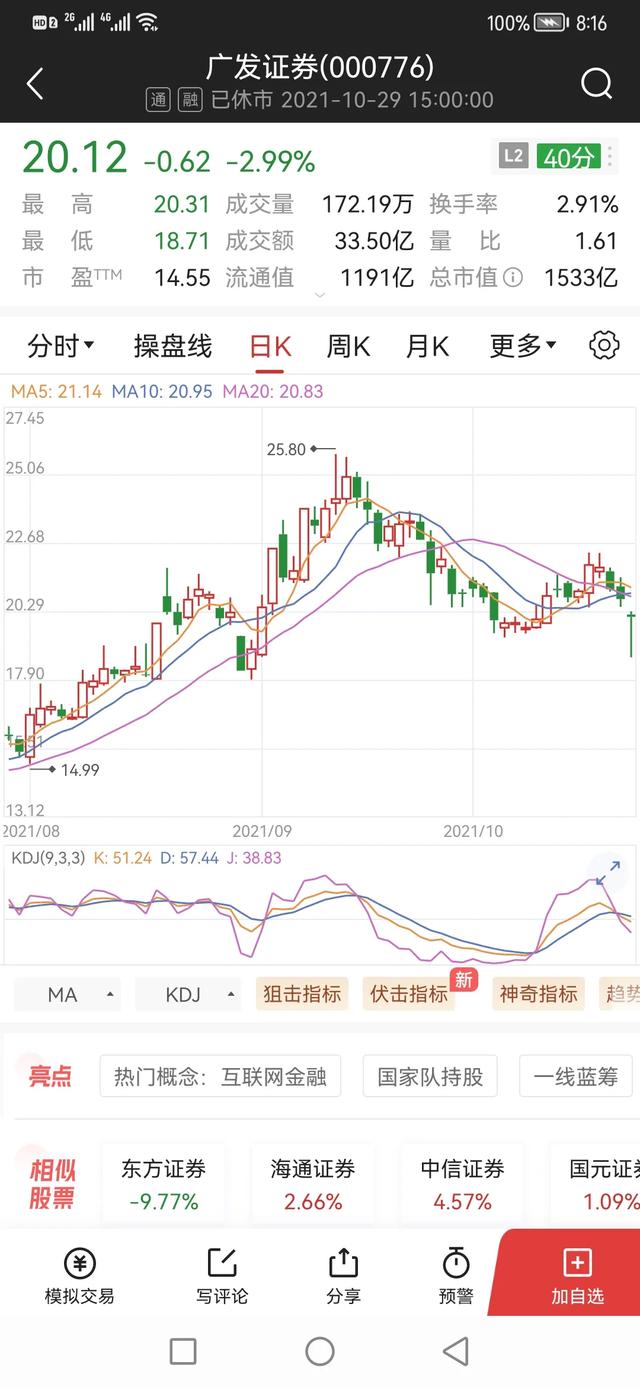640x1387 pixels.
Task: Tap the share icon
Action: [343, 1264]
